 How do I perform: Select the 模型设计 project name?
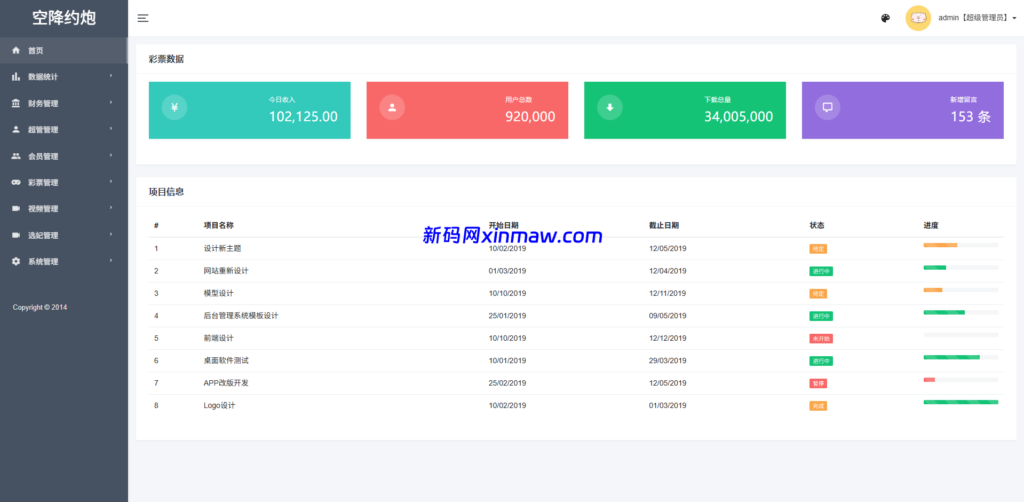pyautogui.click(x=219, y=293)
